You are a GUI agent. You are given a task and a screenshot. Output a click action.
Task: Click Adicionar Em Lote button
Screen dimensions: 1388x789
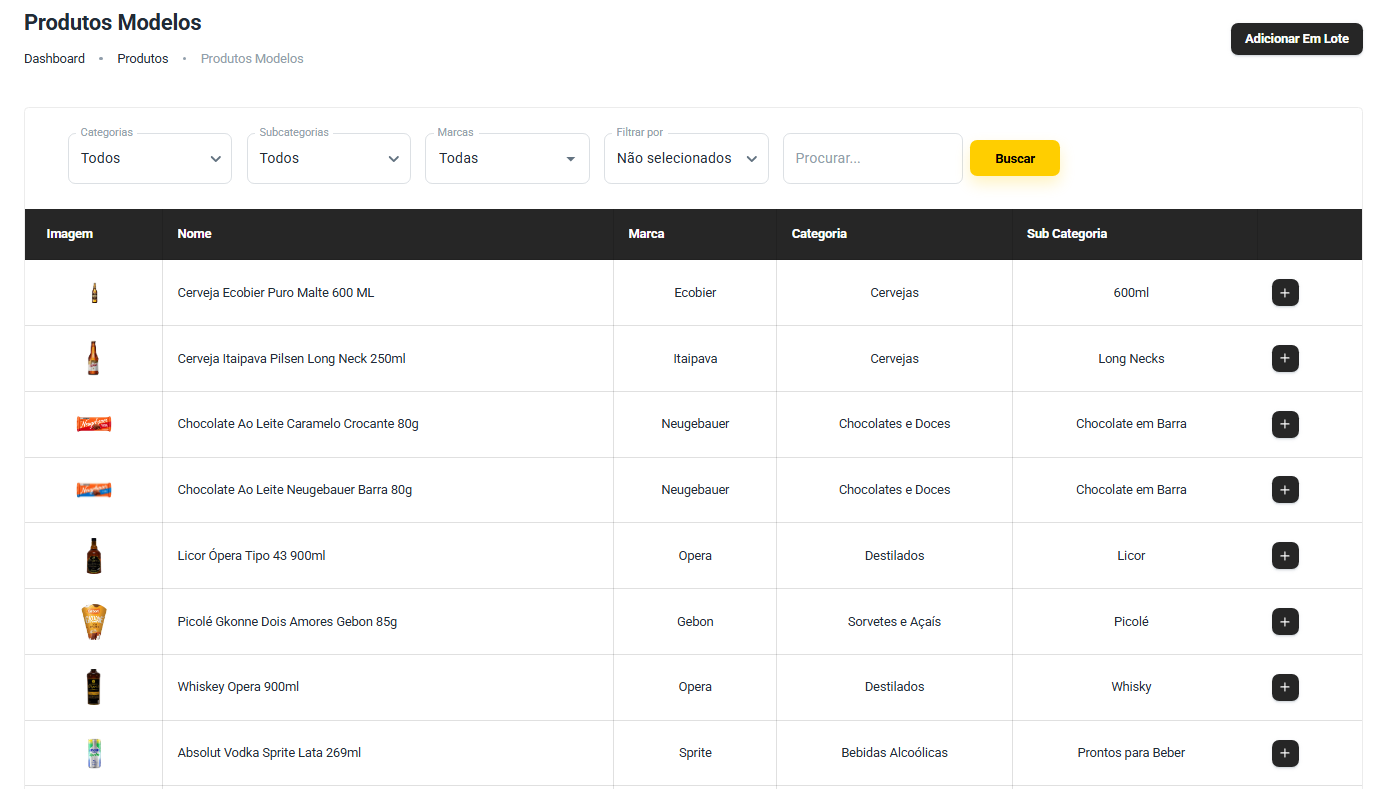[1297, 39]
